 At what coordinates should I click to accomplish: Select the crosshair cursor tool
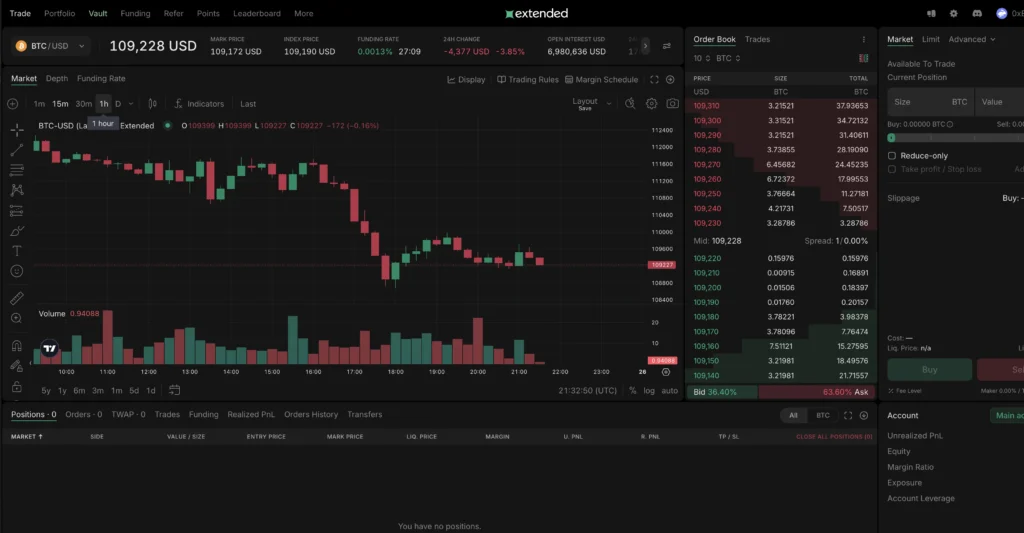17,130
